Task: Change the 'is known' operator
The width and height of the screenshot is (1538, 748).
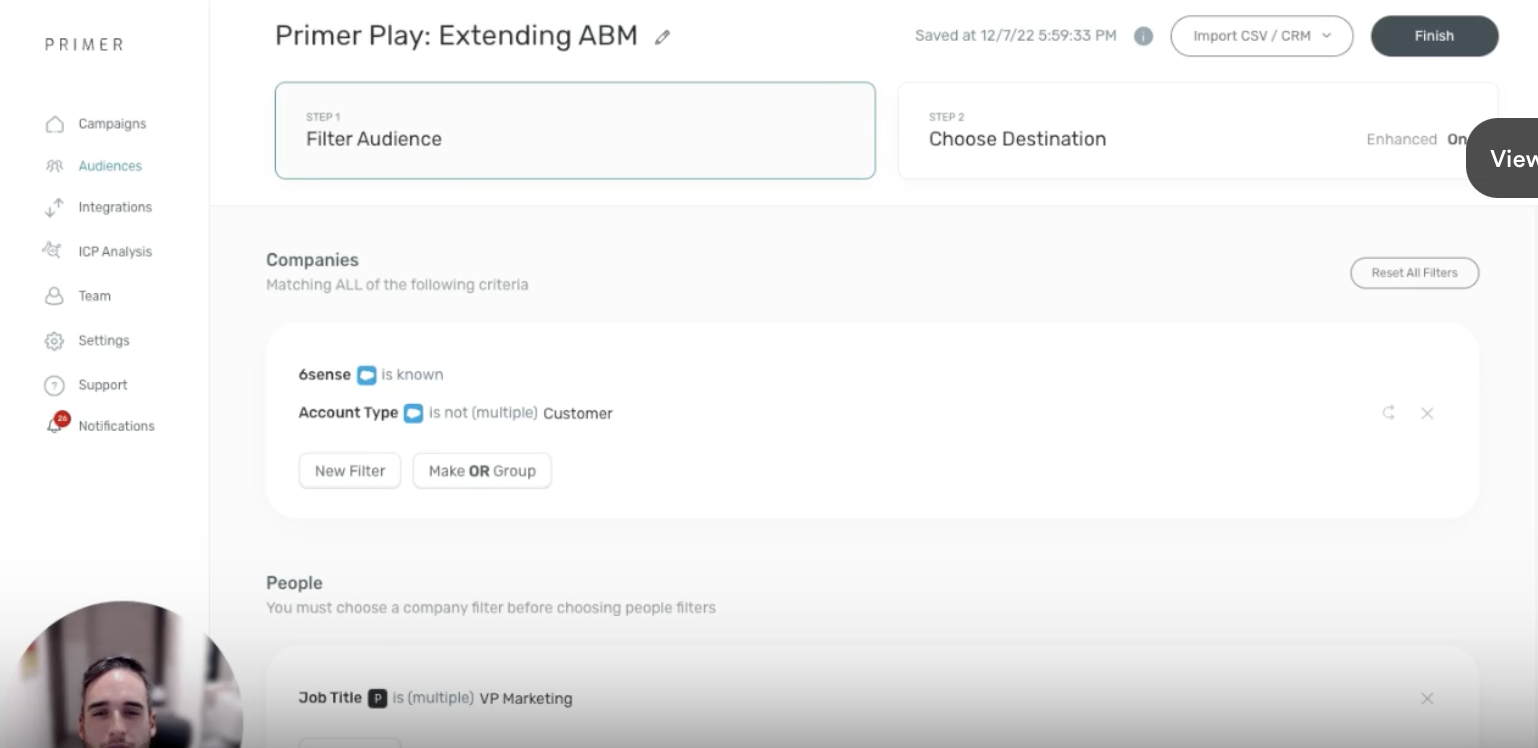Action: tap(412, 375)
